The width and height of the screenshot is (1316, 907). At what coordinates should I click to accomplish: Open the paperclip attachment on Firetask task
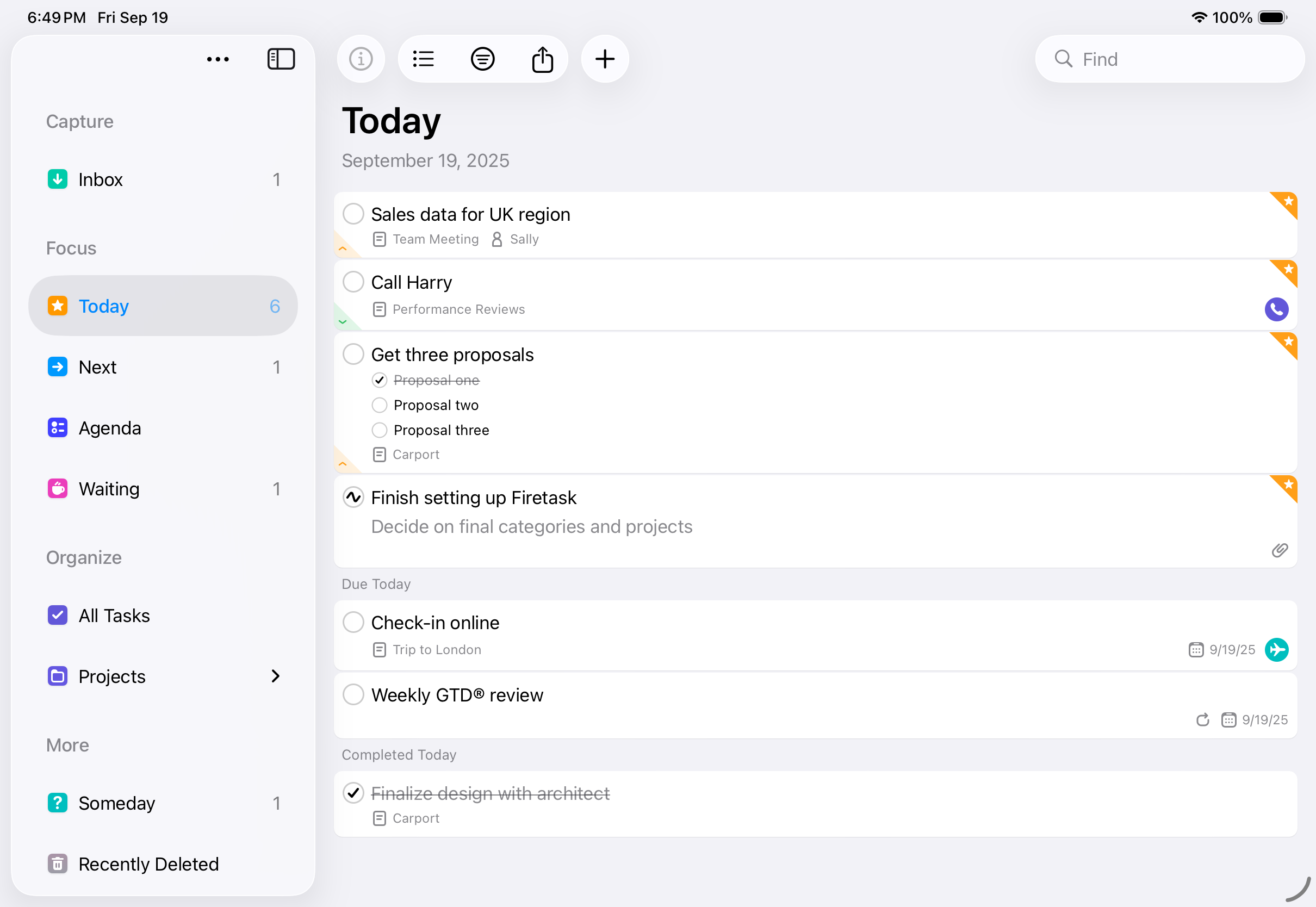(x=1279, y=550)
